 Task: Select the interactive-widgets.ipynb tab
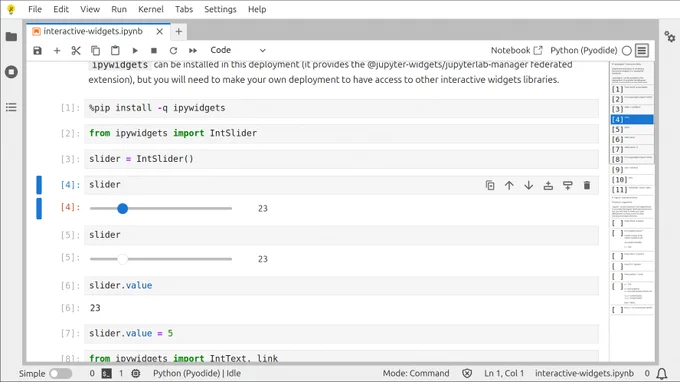click(93, 31)
